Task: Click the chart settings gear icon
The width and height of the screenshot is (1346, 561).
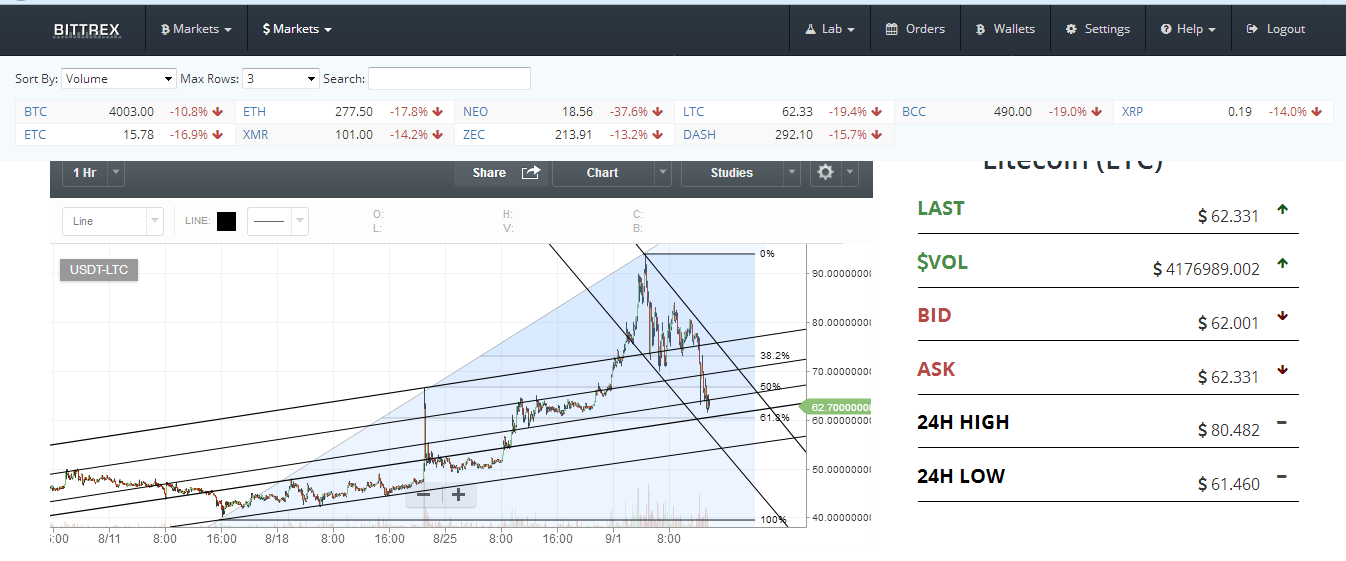Action: [825, 172]
